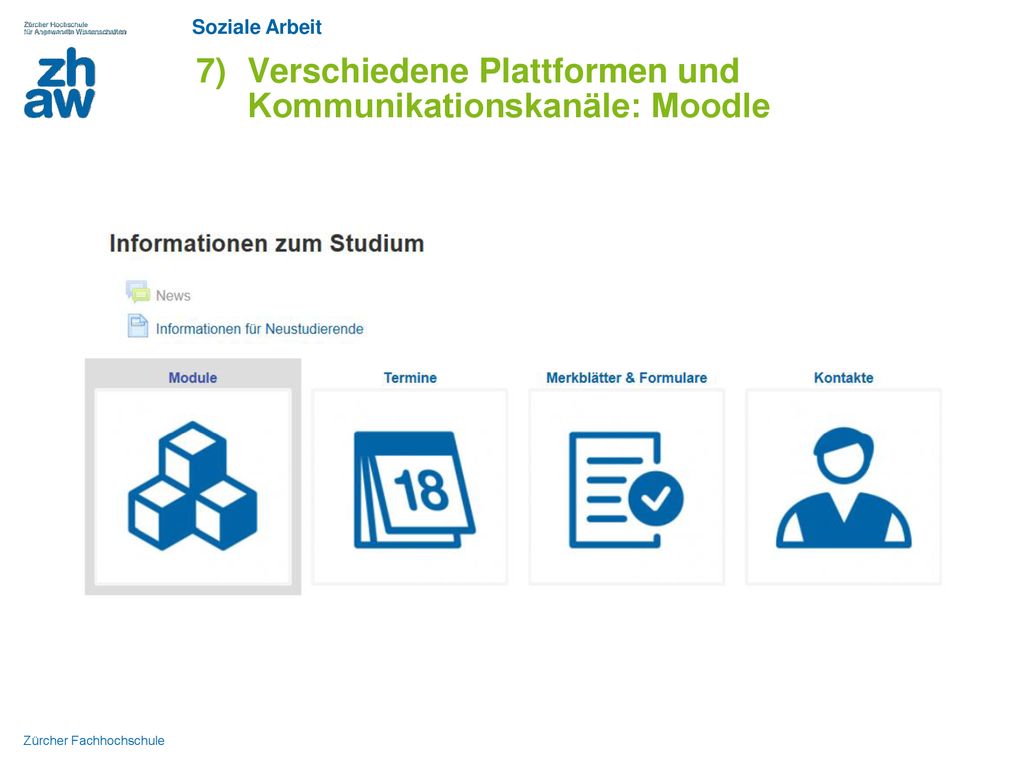Open Informationen für Neustudierende link

259,329
